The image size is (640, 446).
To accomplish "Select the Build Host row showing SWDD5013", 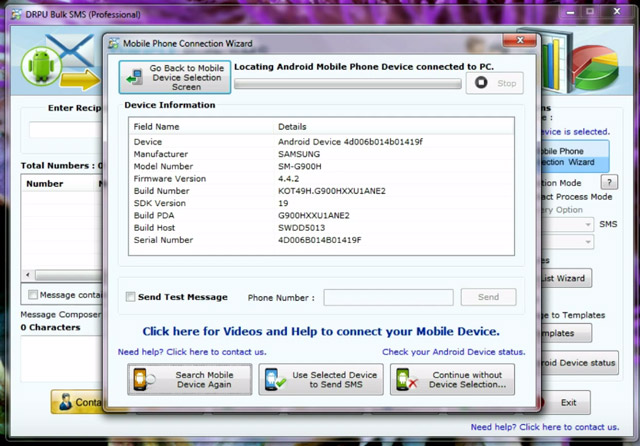I will 321,228.
